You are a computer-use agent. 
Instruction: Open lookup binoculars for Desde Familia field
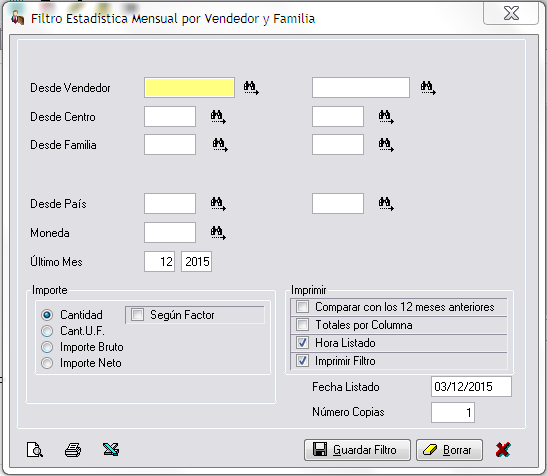[x=220, y=144]
